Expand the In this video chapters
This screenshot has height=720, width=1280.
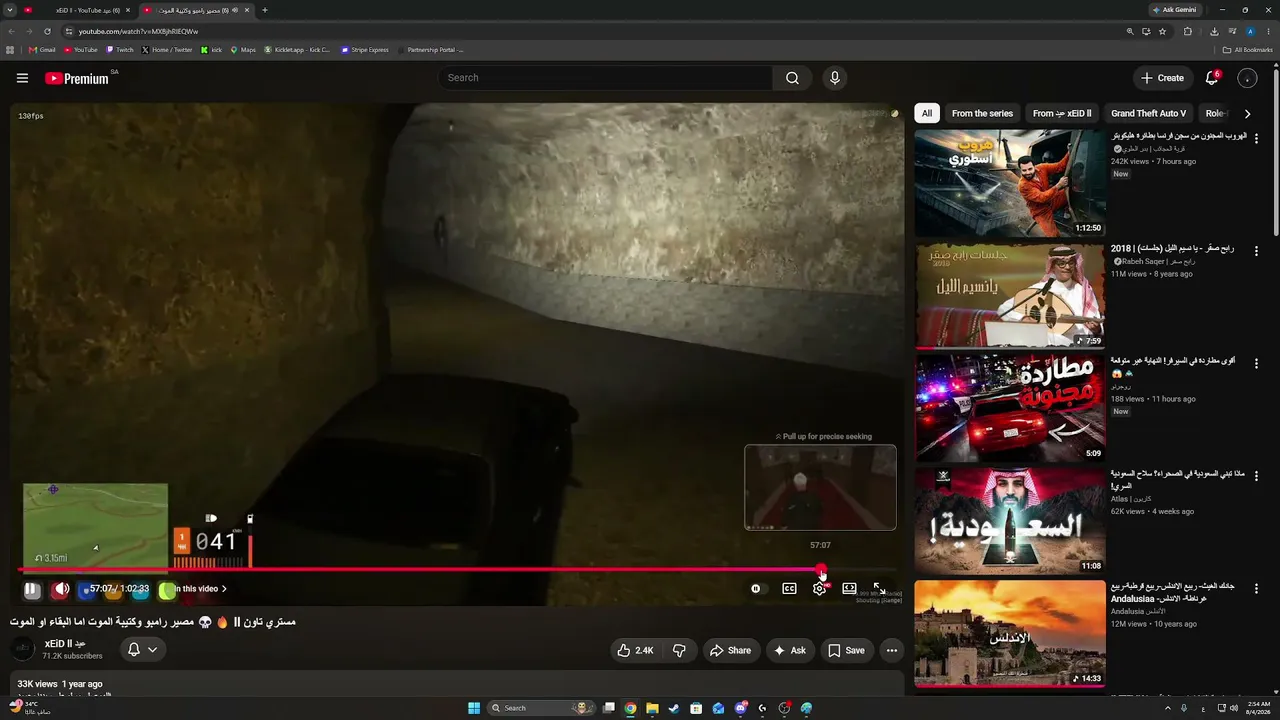click(x=201, y=589)
